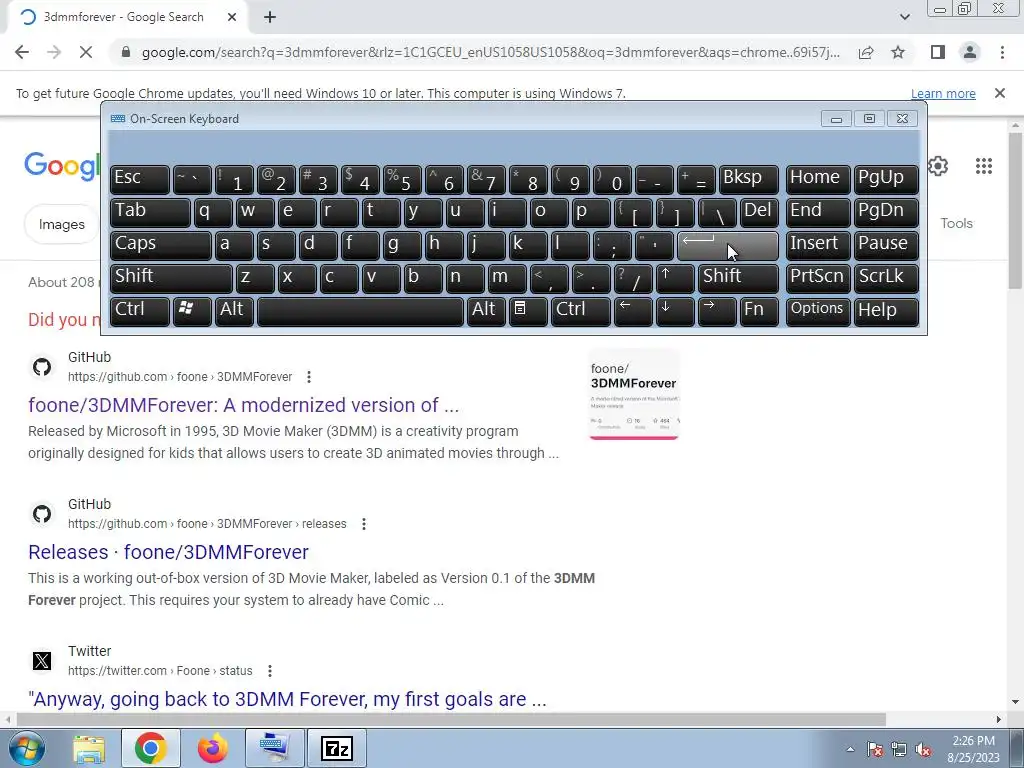Share this page via the share icon
Viewport: 1024px width, 768px height.
[866, 52]
